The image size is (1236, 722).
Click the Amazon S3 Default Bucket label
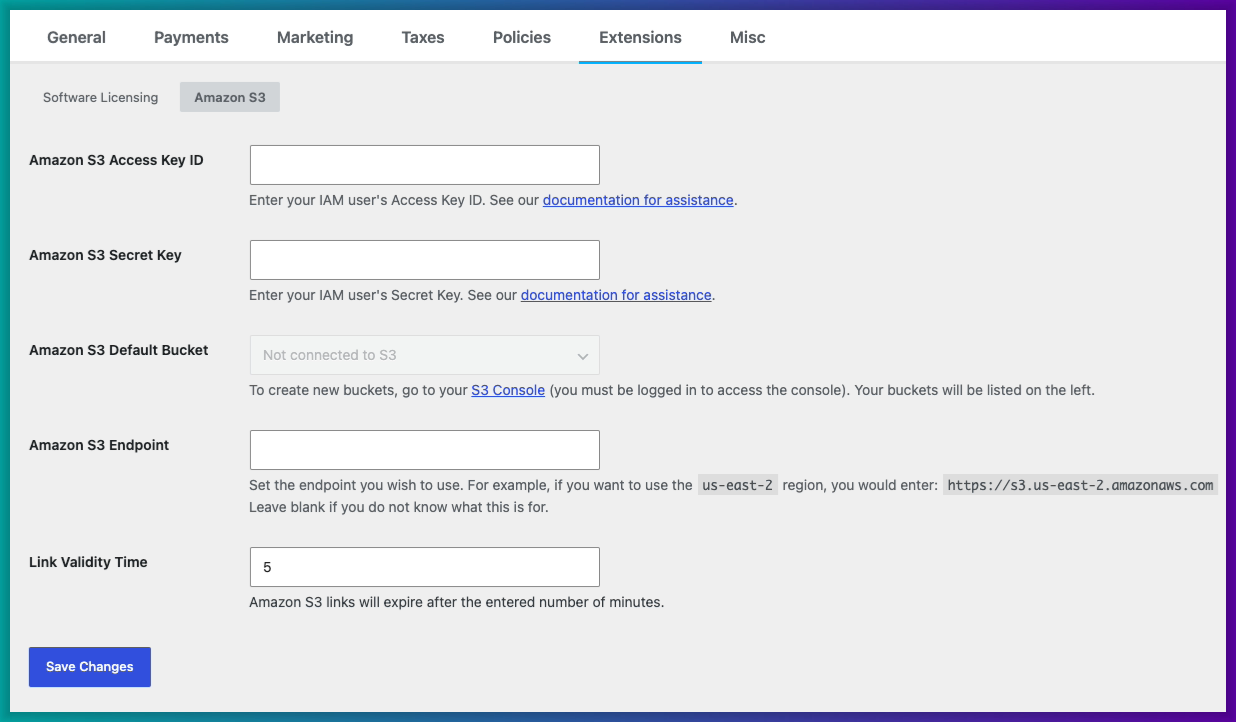coord(119,350)
